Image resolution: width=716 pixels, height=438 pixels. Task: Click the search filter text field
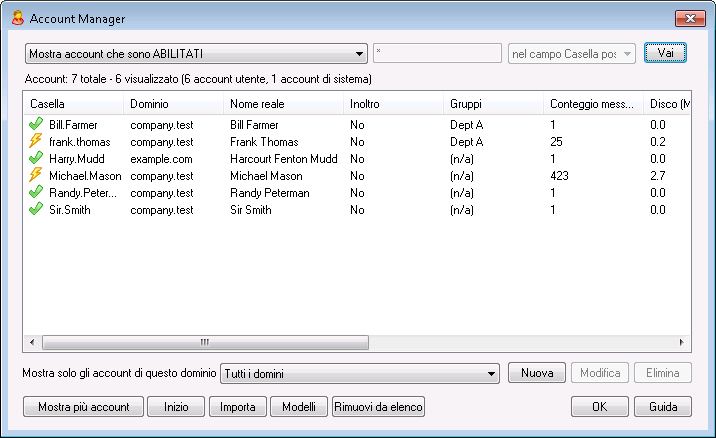[x=437, y=53]
